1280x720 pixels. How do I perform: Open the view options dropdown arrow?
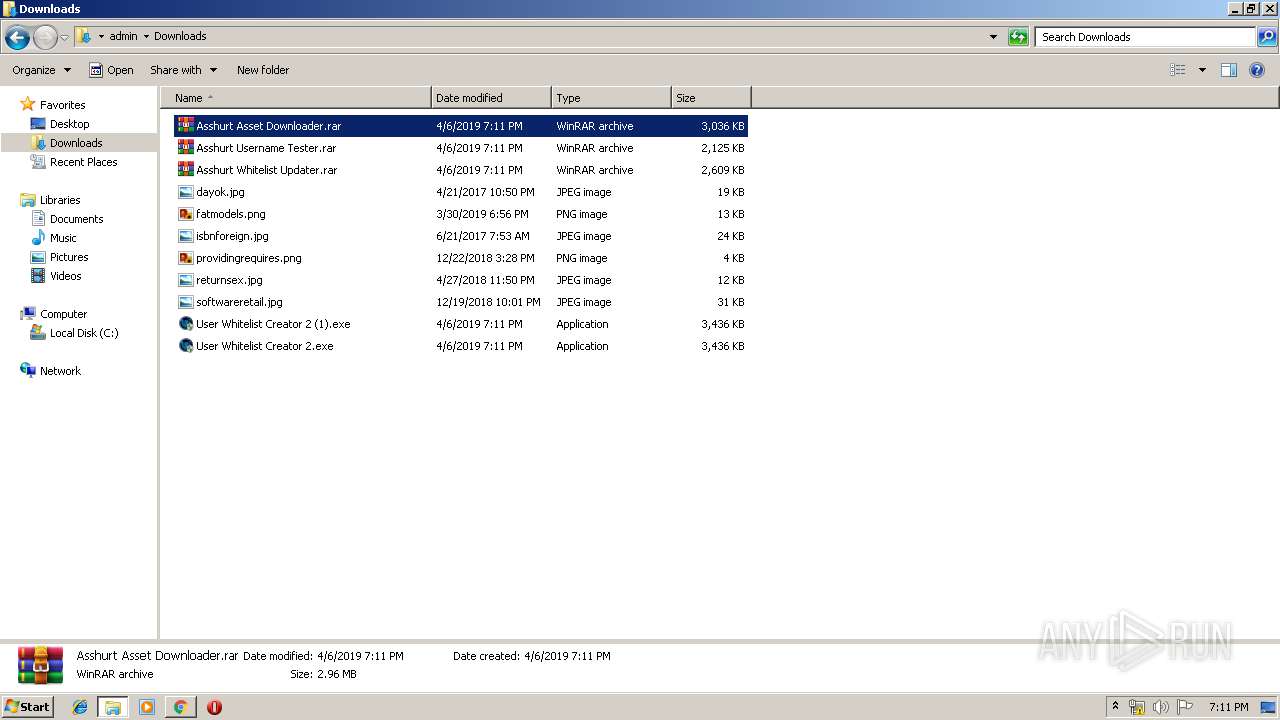[x=1202, y=70]
